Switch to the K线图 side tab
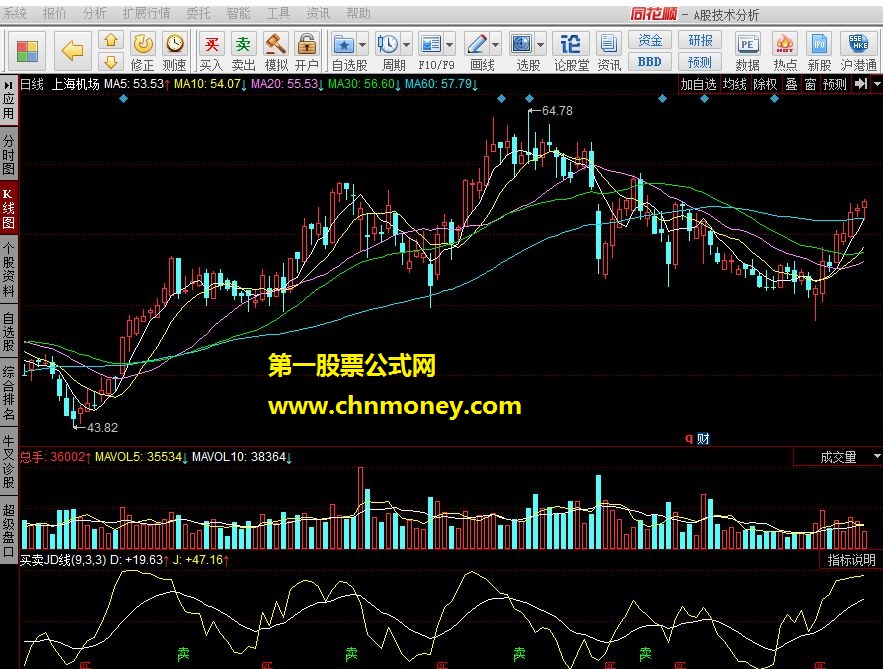 point(8,208)
